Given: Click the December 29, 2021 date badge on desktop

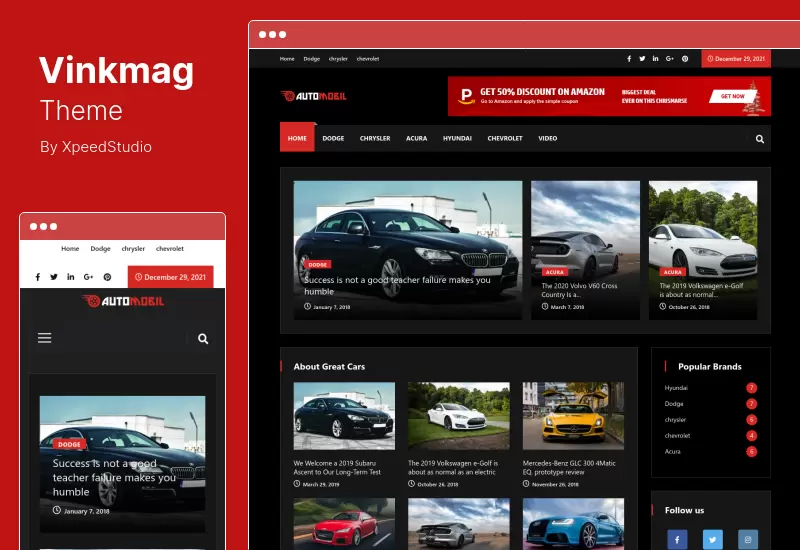Looking at the screenshot, I should click(736, 59).
